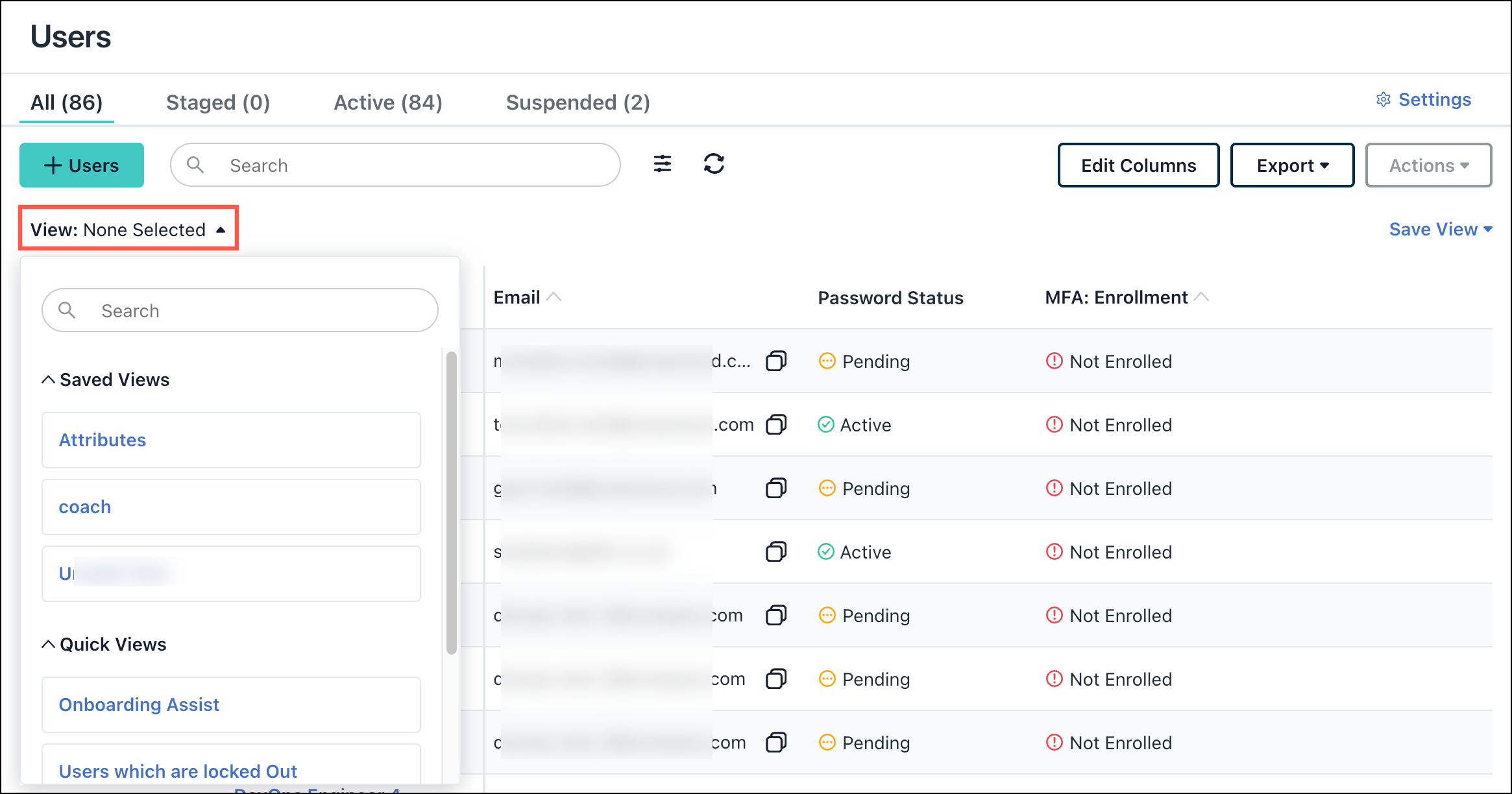Click the add Users button
Viewport: 1512px width, 794px height.
pyautogui.click(x=82, y=165)
